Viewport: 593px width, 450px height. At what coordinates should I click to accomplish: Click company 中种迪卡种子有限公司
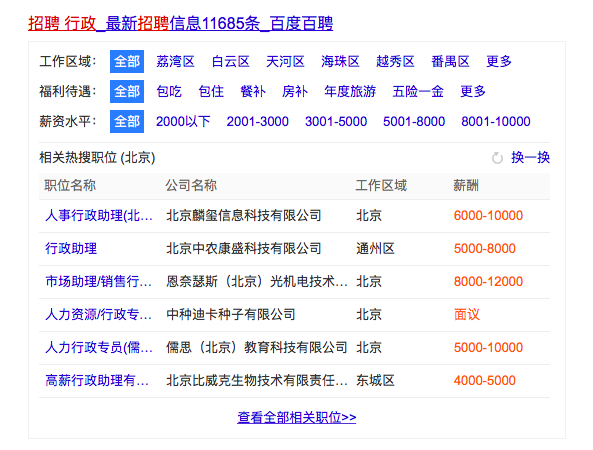click(x=231, y=314)
